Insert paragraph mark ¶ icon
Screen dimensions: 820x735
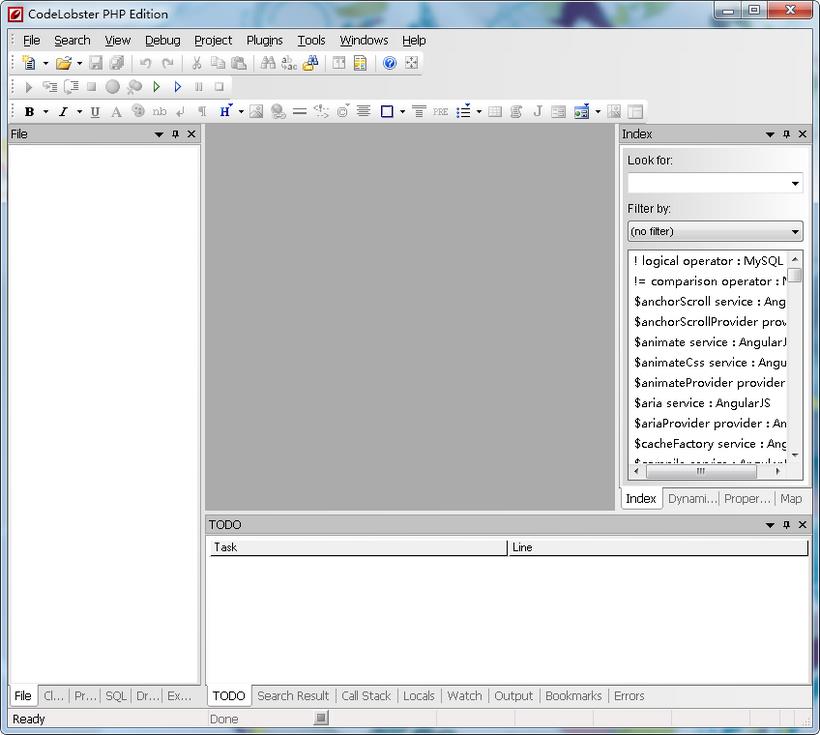(x=202, y=111)
